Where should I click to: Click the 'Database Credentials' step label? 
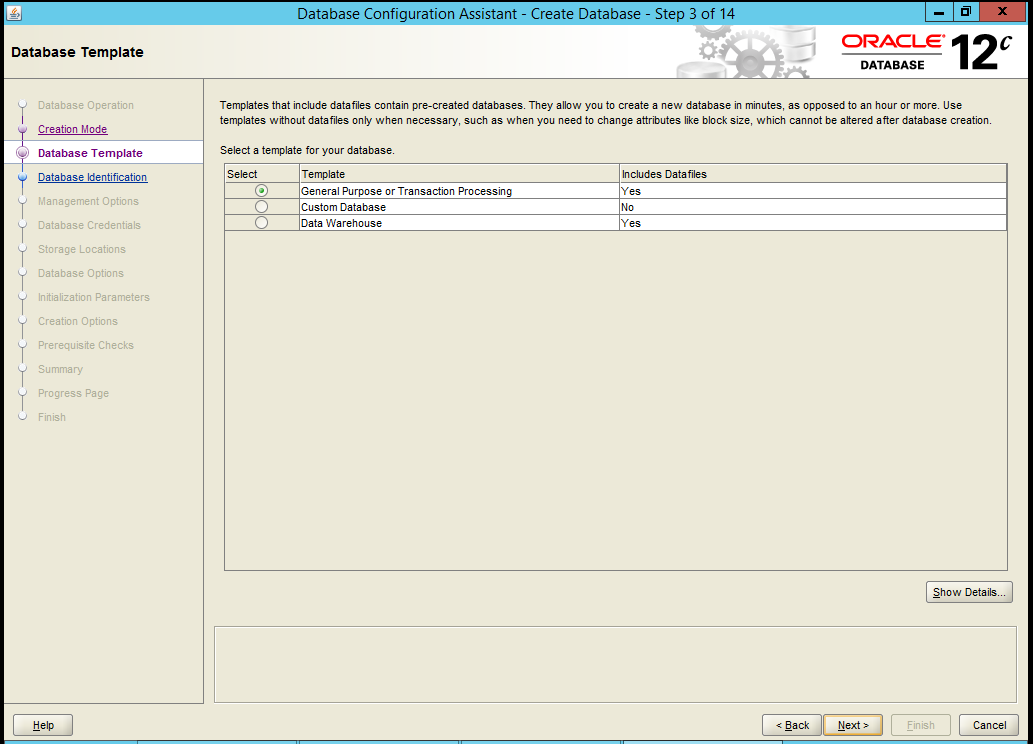89,225
